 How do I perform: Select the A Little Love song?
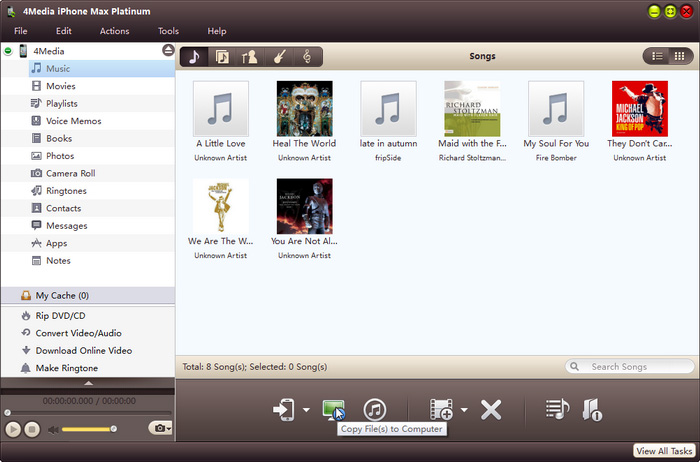221,108
